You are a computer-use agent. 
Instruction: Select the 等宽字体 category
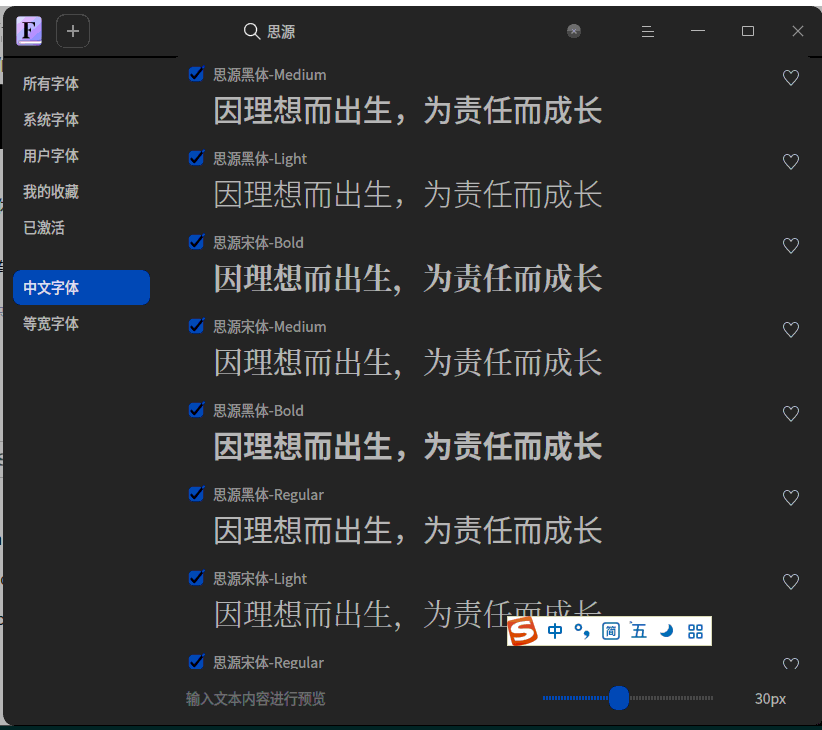point(51,324)
